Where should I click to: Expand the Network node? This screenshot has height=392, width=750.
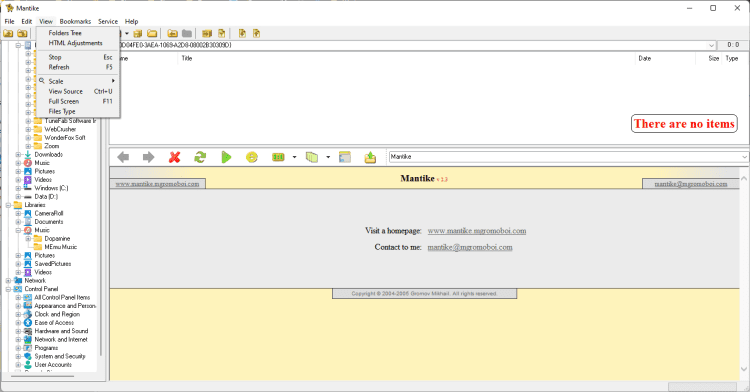click(8, 281)
